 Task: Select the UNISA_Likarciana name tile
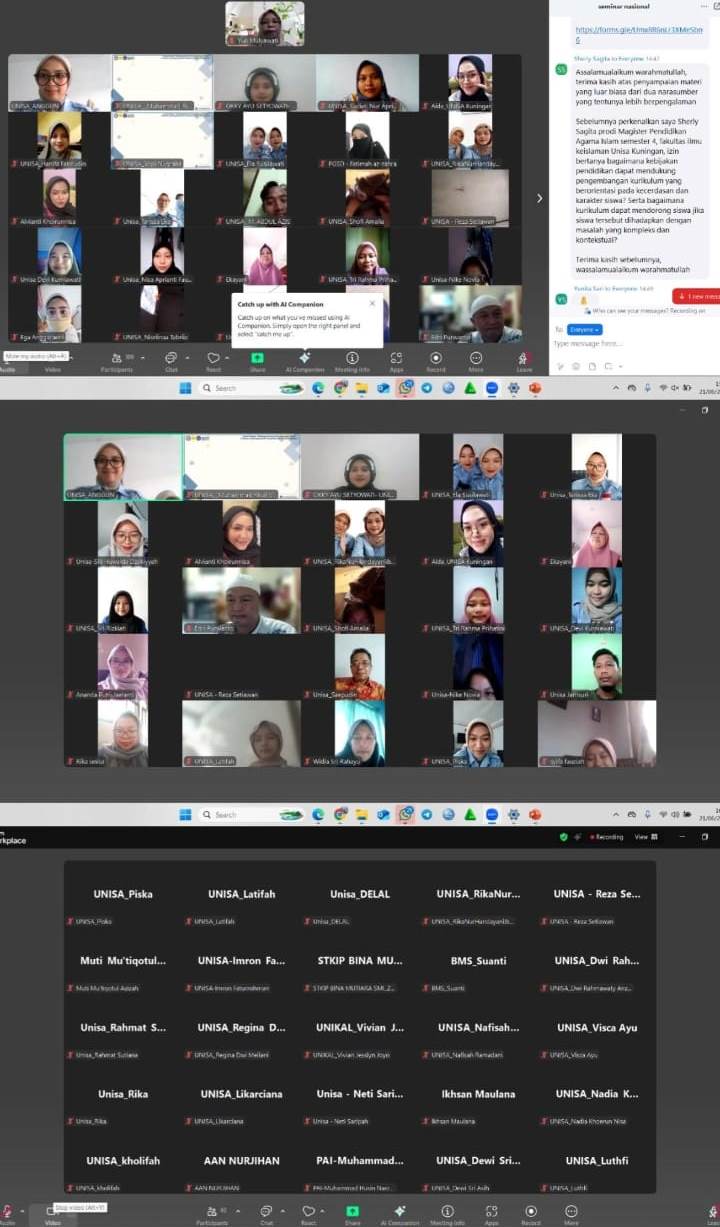[241, 1094]
